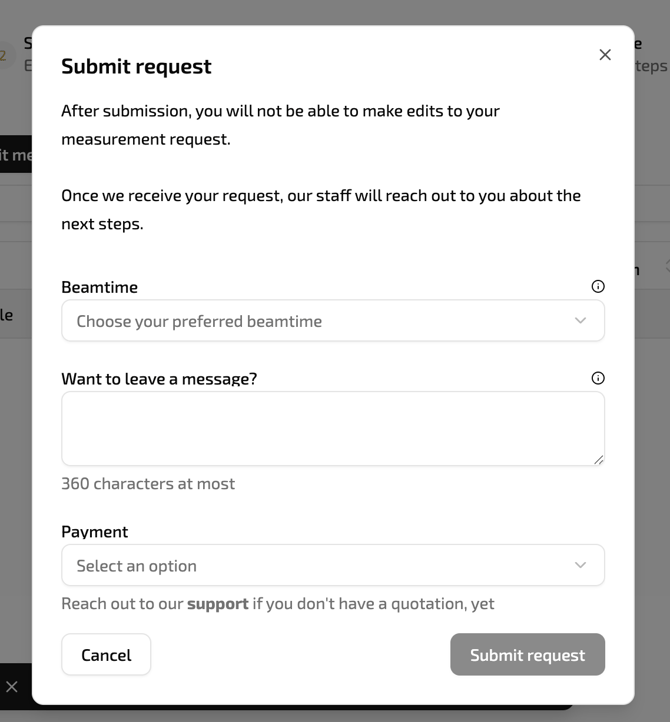The width and height of the screenshot is (670, 722).
Task: Close the Submit request dialog
Action: pos(605,55)
